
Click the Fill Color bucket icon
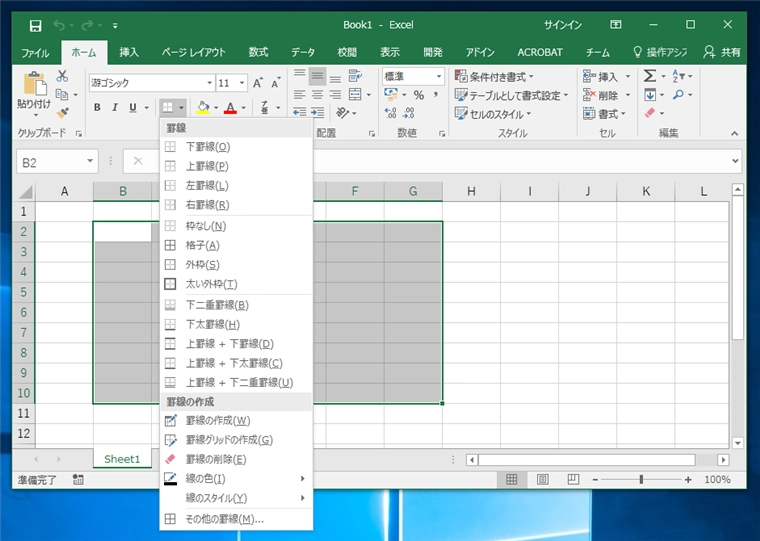point(203,108)
